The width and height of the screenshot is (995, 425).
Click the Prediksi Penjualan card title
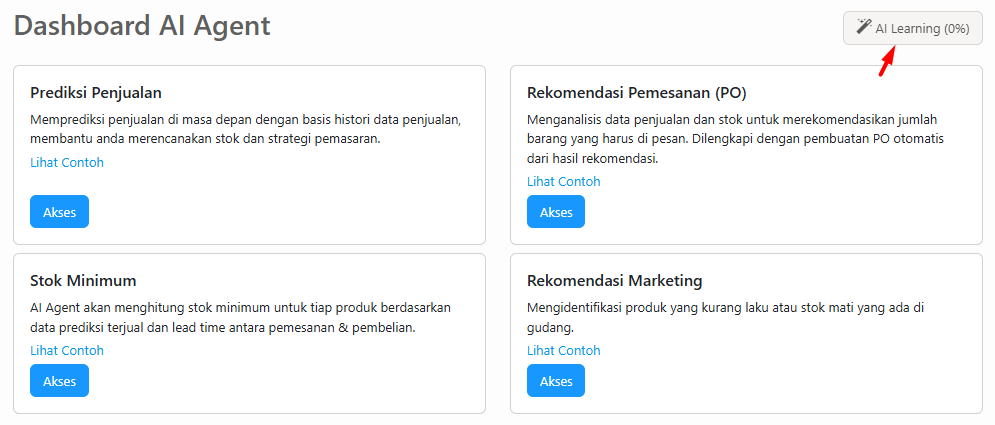pyautogui.click(x=96, y=93)
